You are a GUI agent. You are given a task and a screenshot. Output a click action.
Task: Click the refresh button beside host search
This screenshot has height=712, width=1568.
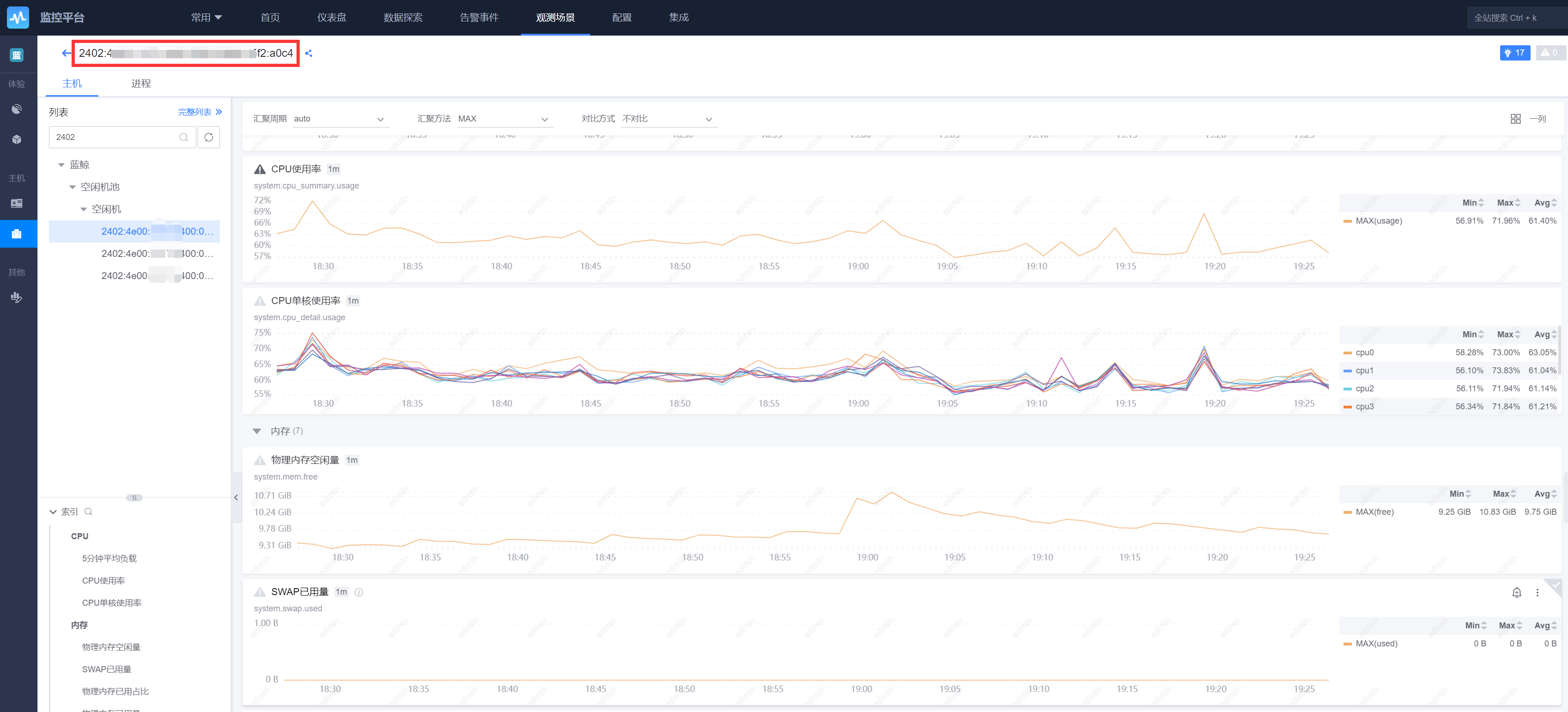[x=209, y=137]
